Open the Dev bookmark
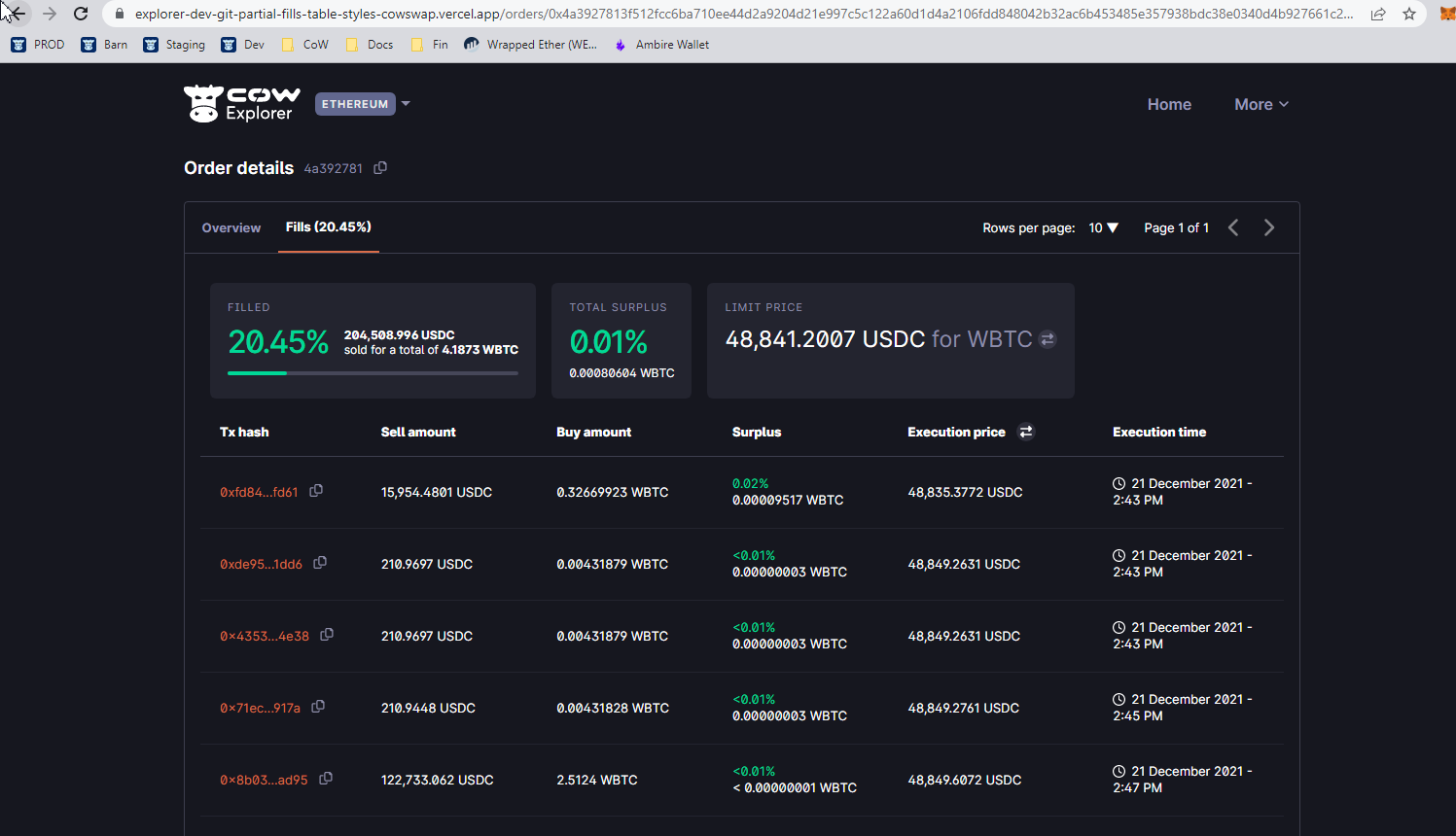The width and height of the screenshot is (1456, 836). click(x=243, y=45)
